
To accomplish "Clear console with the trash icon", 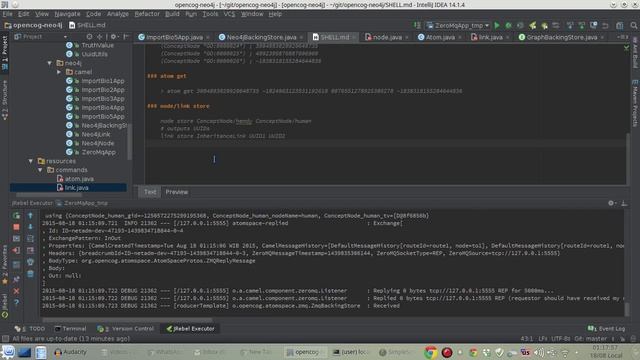I will pyautogui.click(x=30, y=274).
